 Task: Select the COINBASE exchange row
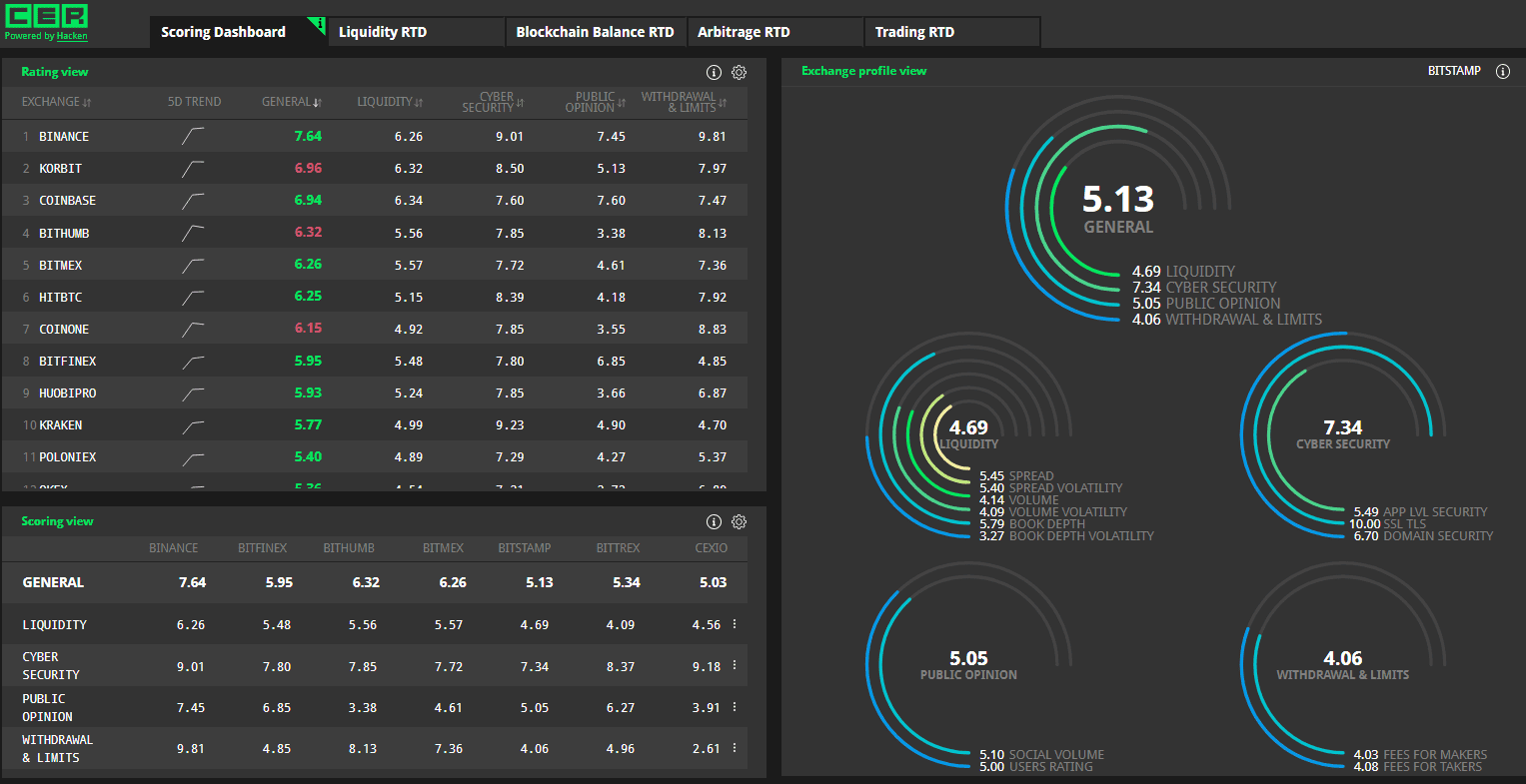click(x=68, y=201)
